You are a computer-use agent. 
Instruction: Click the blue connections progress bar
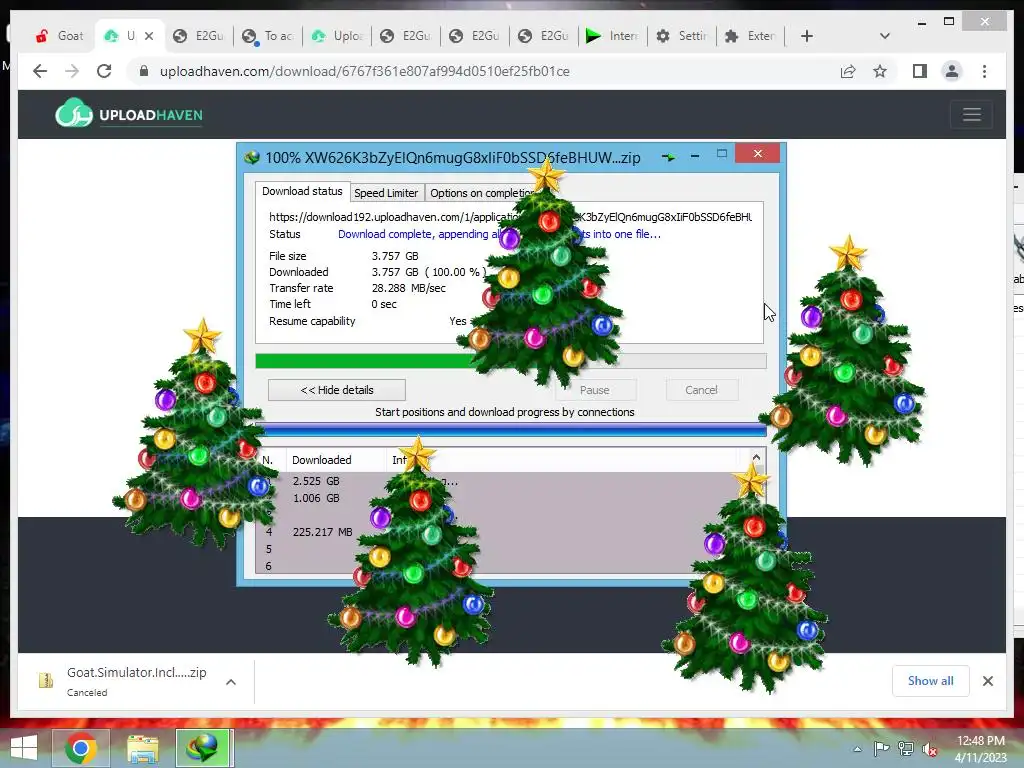(511, 430)
